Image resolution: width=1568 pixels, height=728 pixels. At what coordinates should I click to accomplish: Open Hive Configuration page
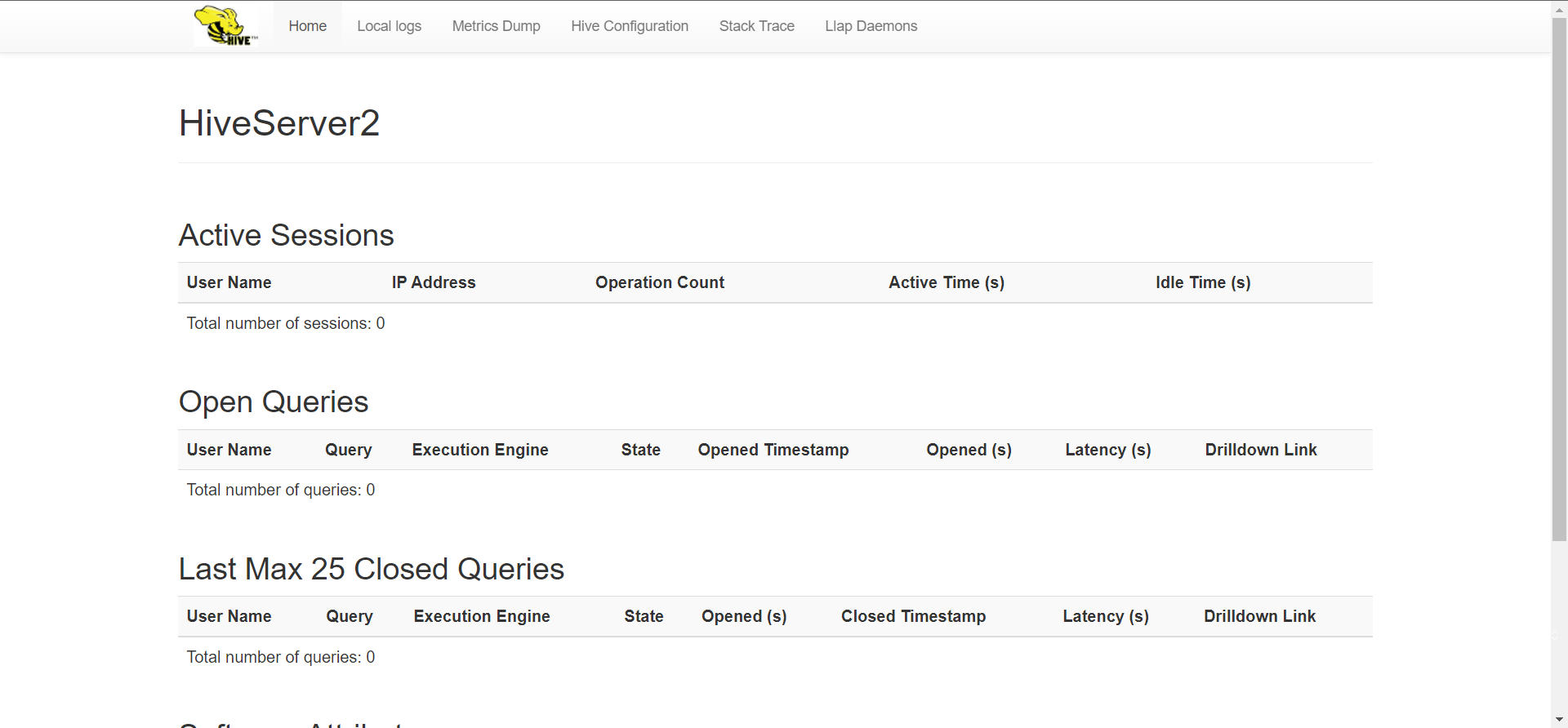630,26
